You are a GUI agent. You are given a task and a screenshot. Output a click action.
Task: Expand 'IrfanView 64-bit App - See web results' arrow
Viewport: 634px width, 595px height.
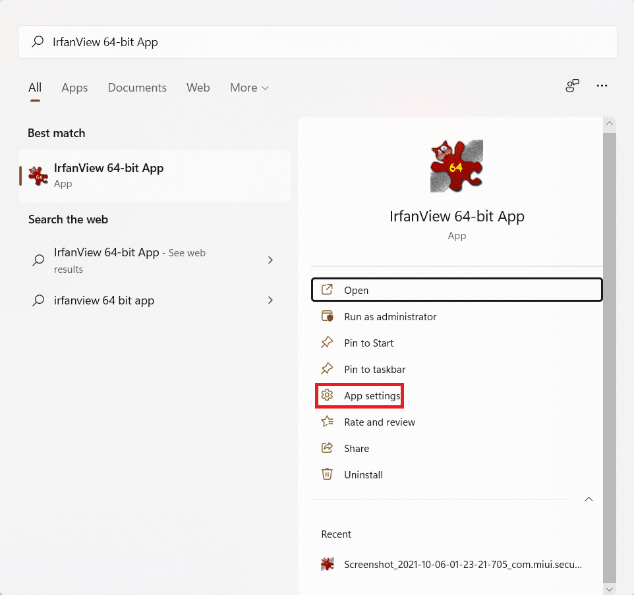coord(270,260)
